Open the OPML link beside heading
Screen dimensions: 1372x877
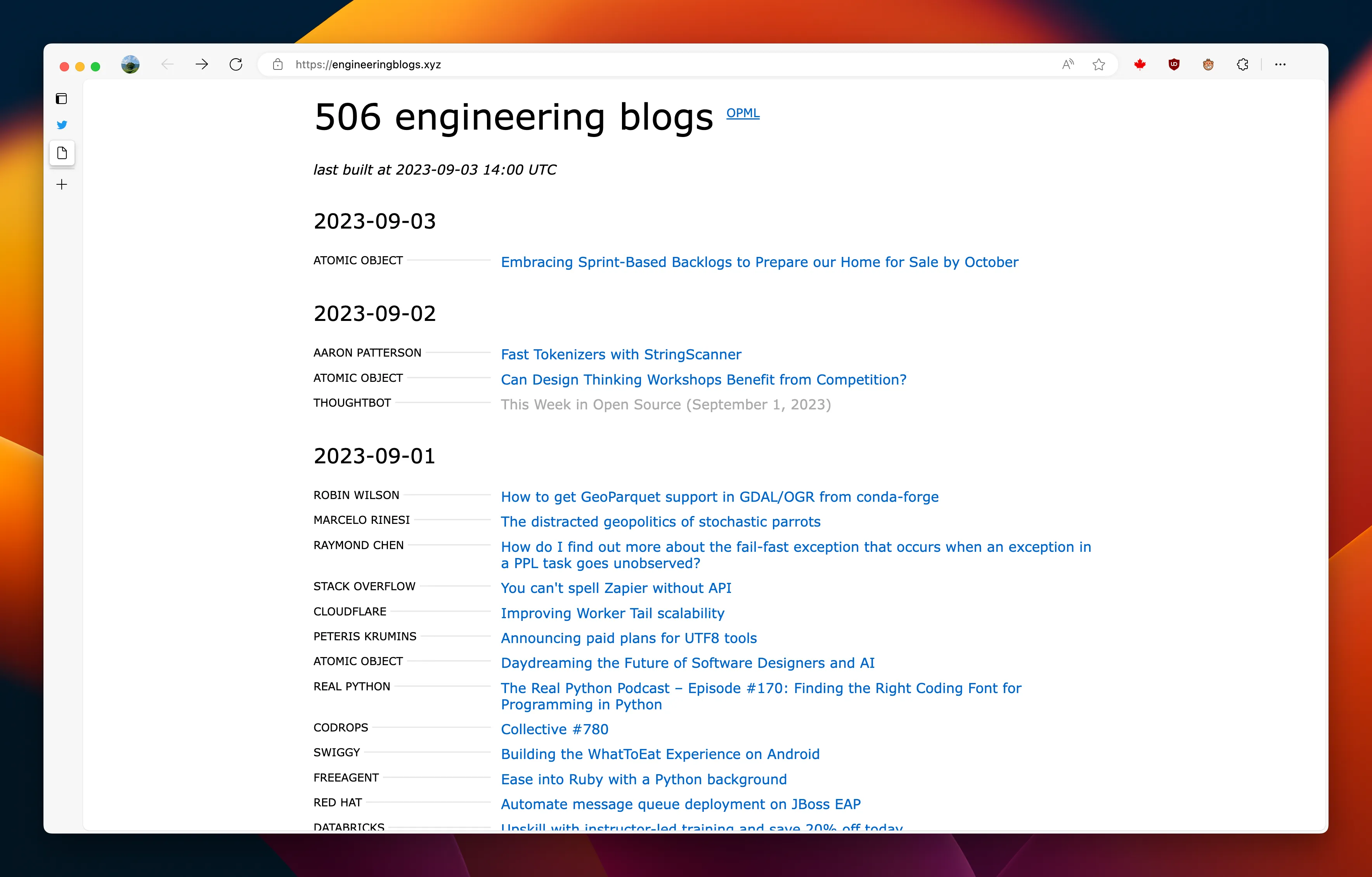click(x=742, y=113)
